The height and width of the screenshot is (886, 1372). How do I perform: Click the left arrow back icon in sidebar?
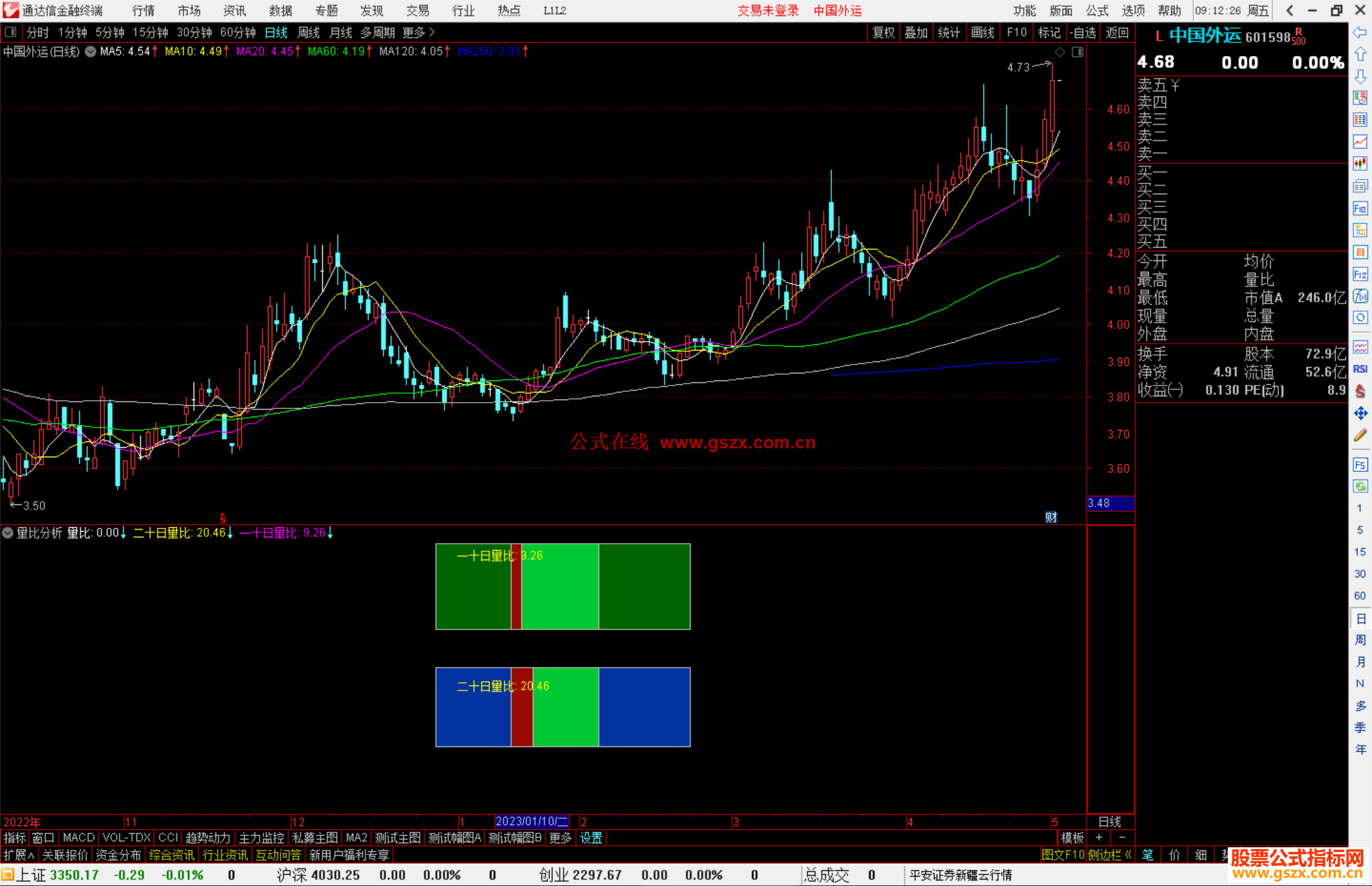[1360, 32]
